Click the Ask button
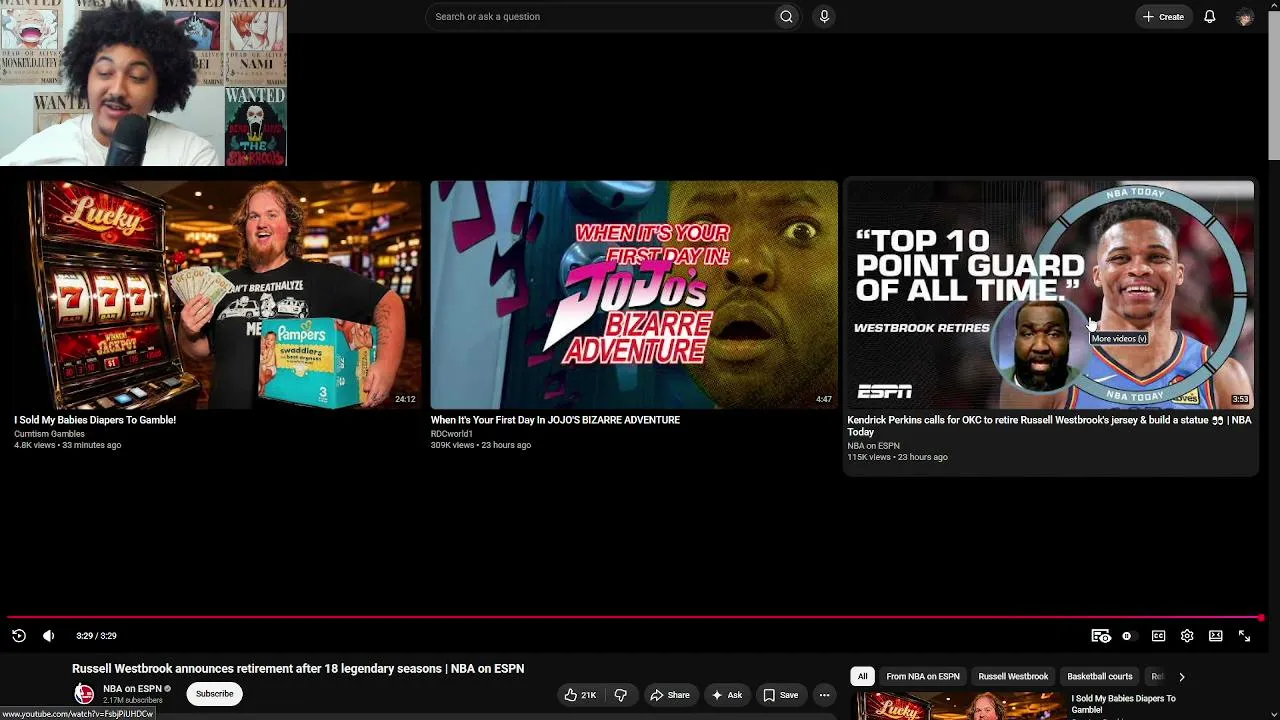Viewport: 1280px width, 720px height. pos(727,695)
